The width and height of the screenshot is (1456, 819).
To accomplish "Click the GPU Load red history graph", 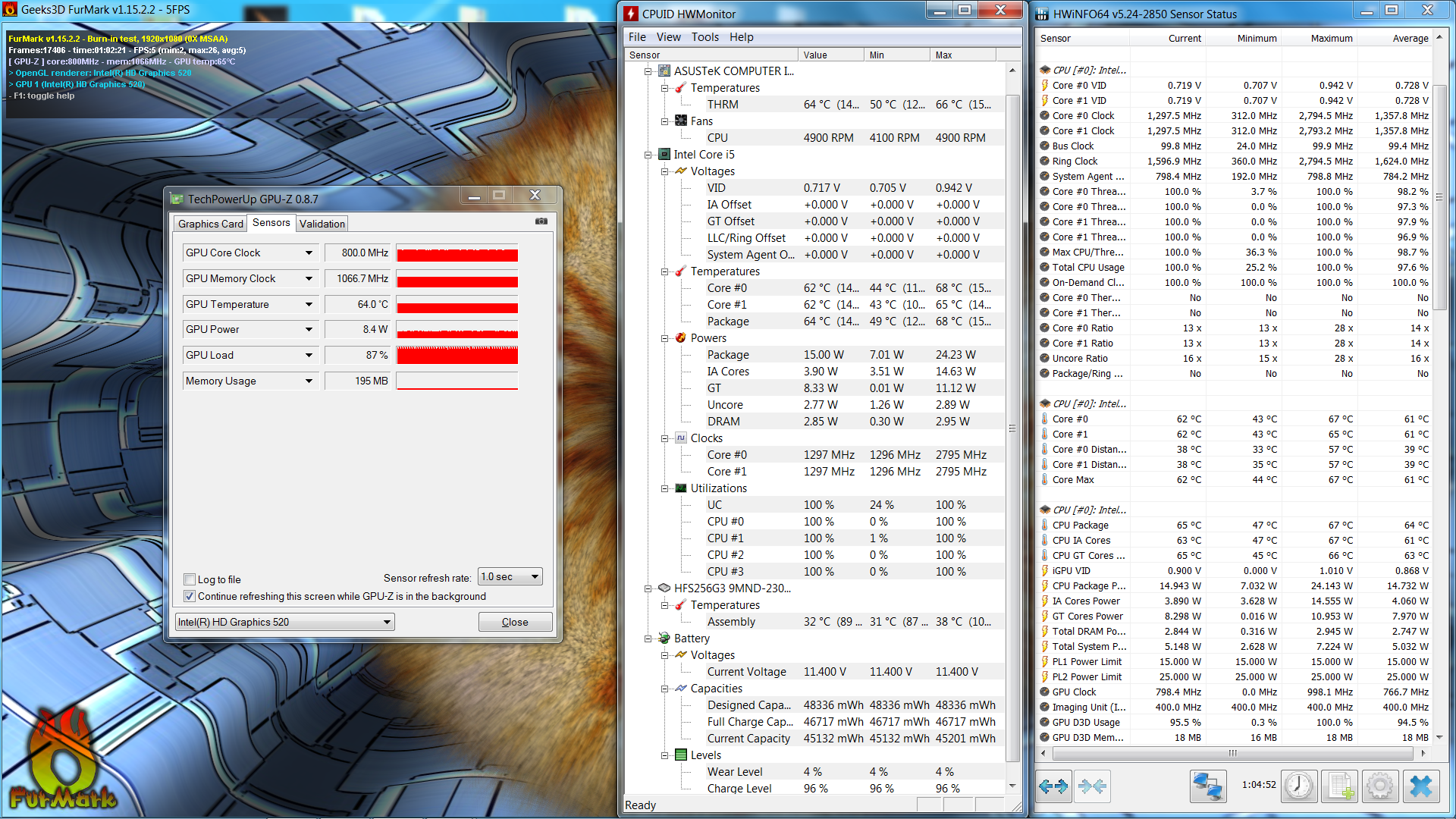I will click(457, 355).
